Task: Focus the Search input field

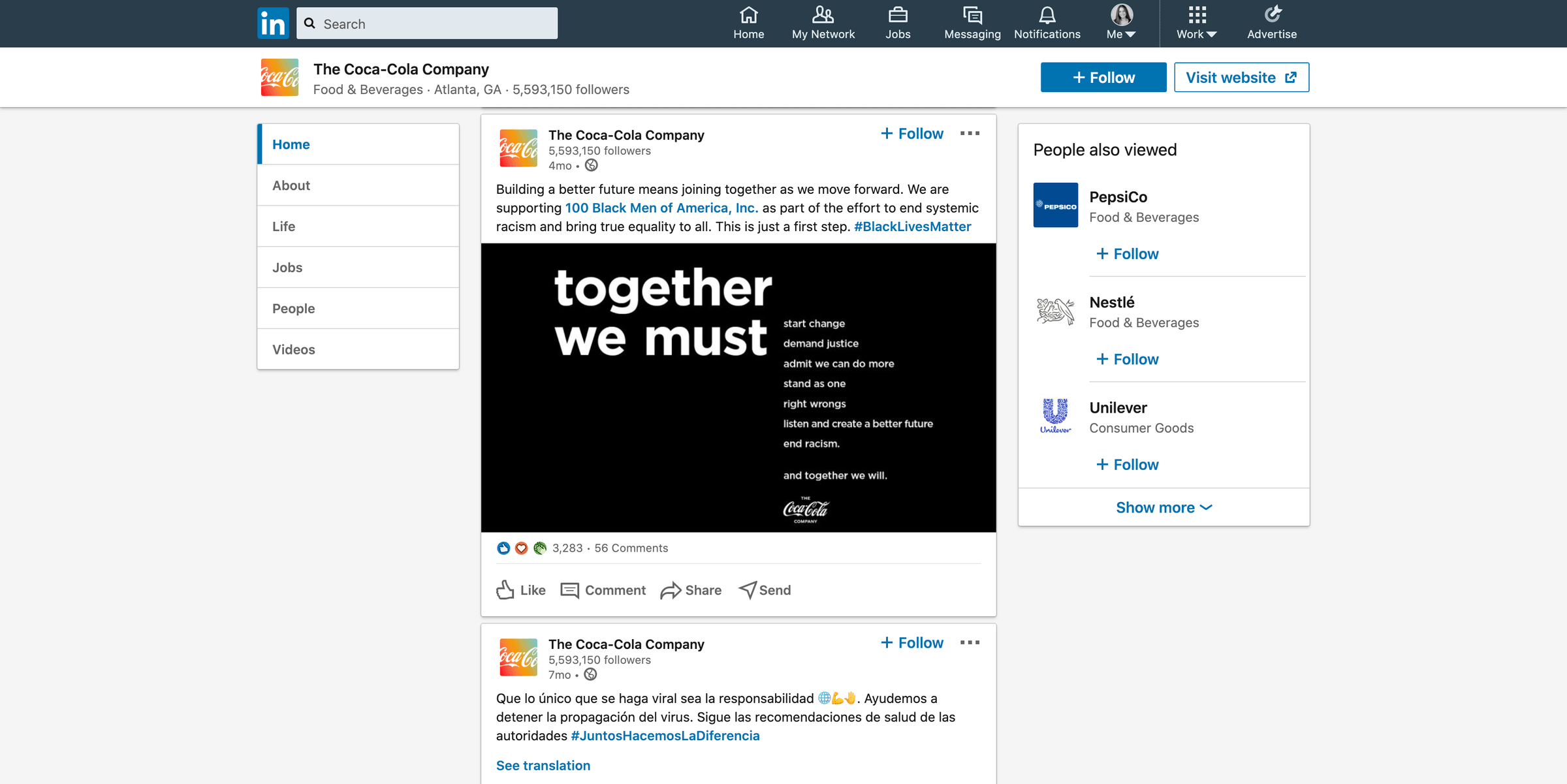Action: coord(427,24)
